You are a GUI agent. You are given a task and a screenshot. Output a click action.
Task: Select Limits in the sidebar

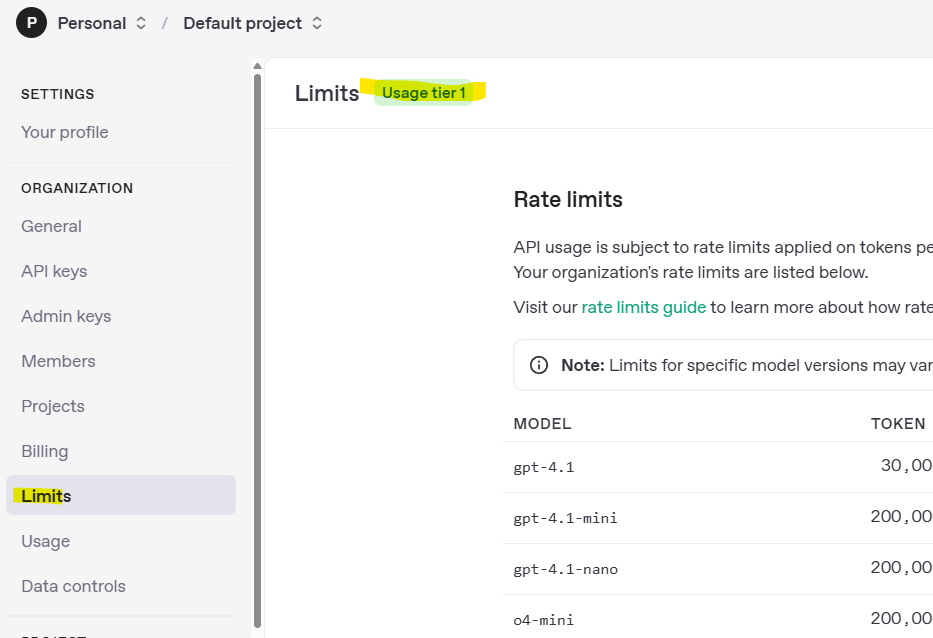(x=121, y=495)
